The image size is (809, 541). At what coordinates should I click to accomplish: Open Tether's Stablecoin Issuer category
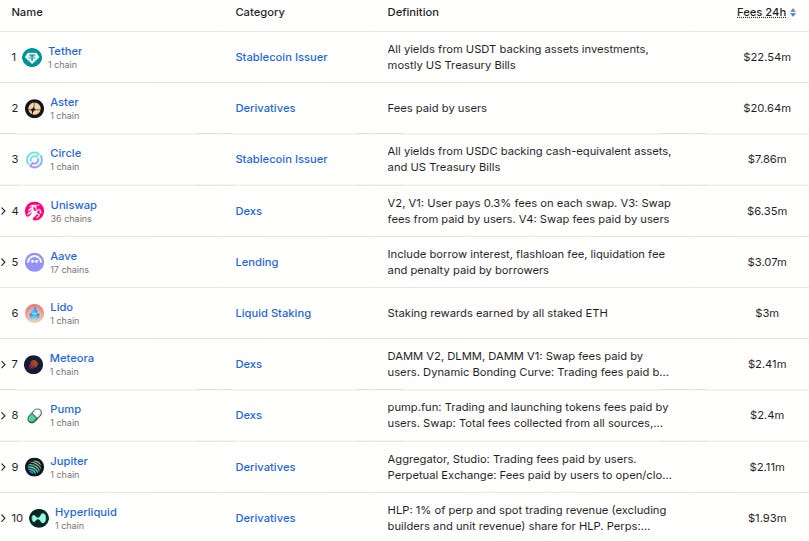point(281,57)
